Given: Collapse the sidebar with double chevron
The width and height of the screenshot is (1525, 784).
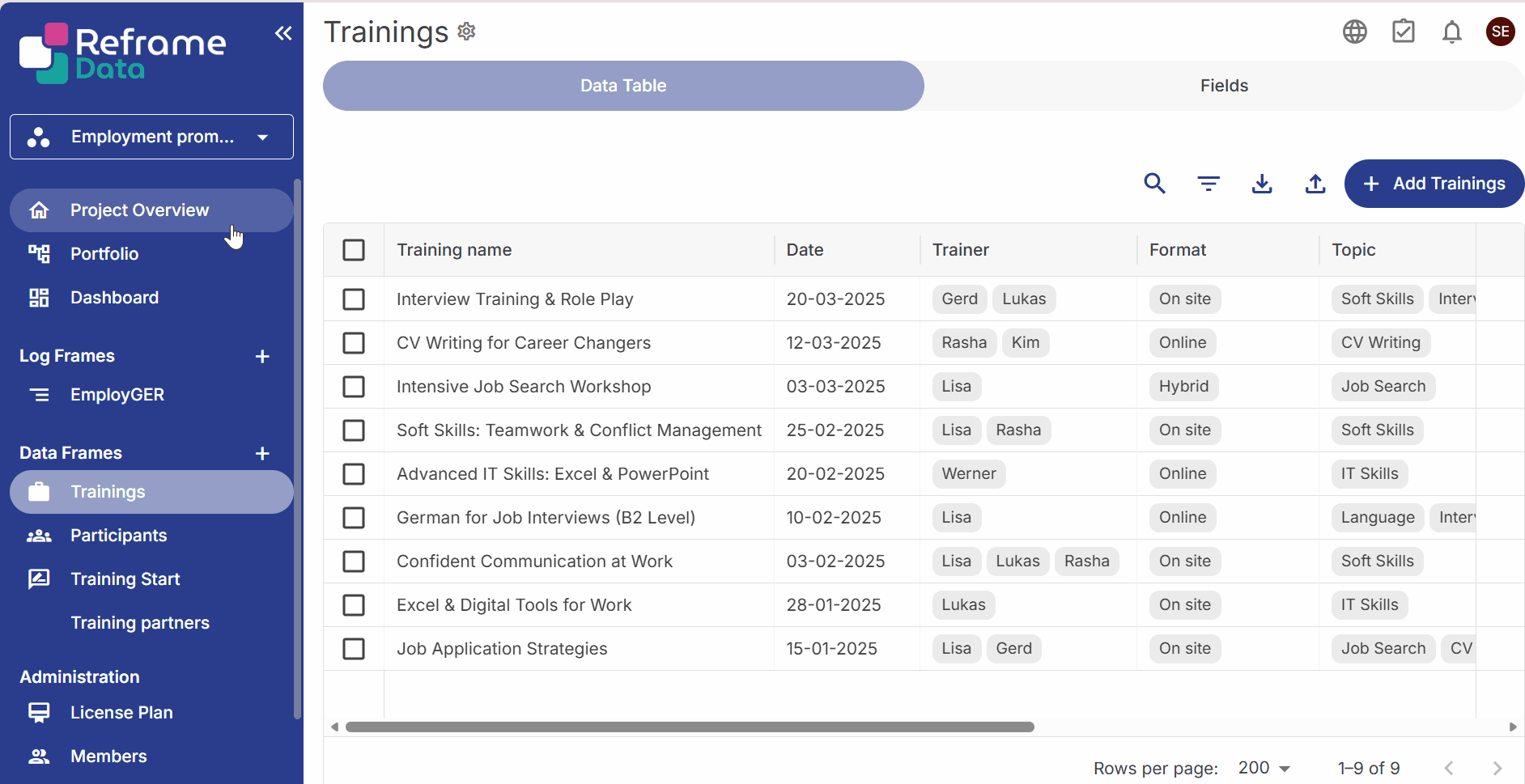Looking at the screenshot, I should pyautogui.click(x=283, y=33).
